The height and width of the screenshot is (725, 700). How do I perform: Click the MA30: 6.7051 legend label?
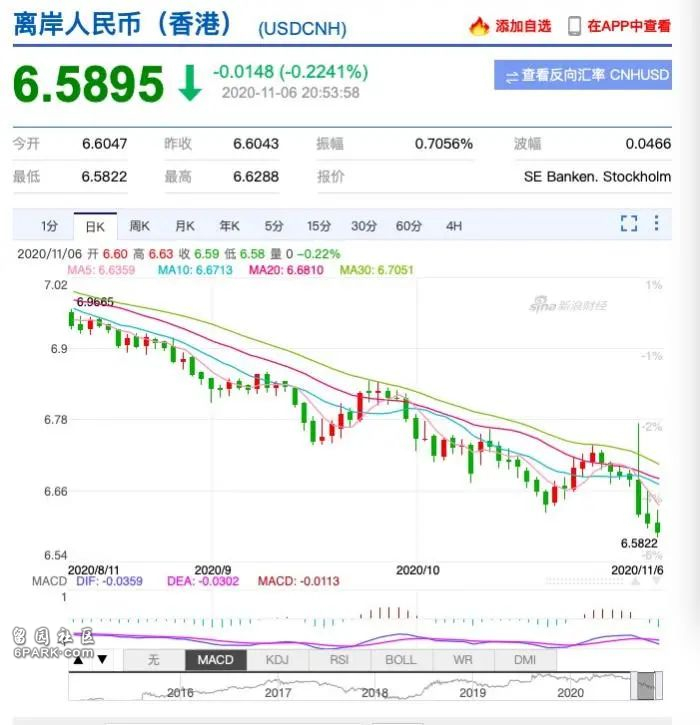[377, 270]
